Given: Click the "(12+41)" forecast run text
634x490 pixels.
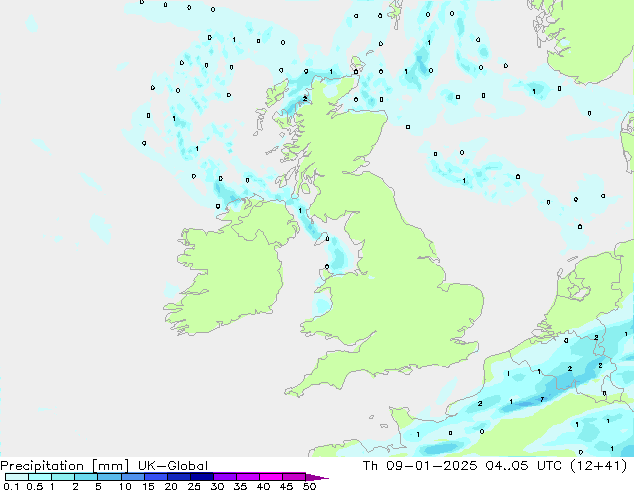Looking at the screenshot, I should [x=598, y=465].
